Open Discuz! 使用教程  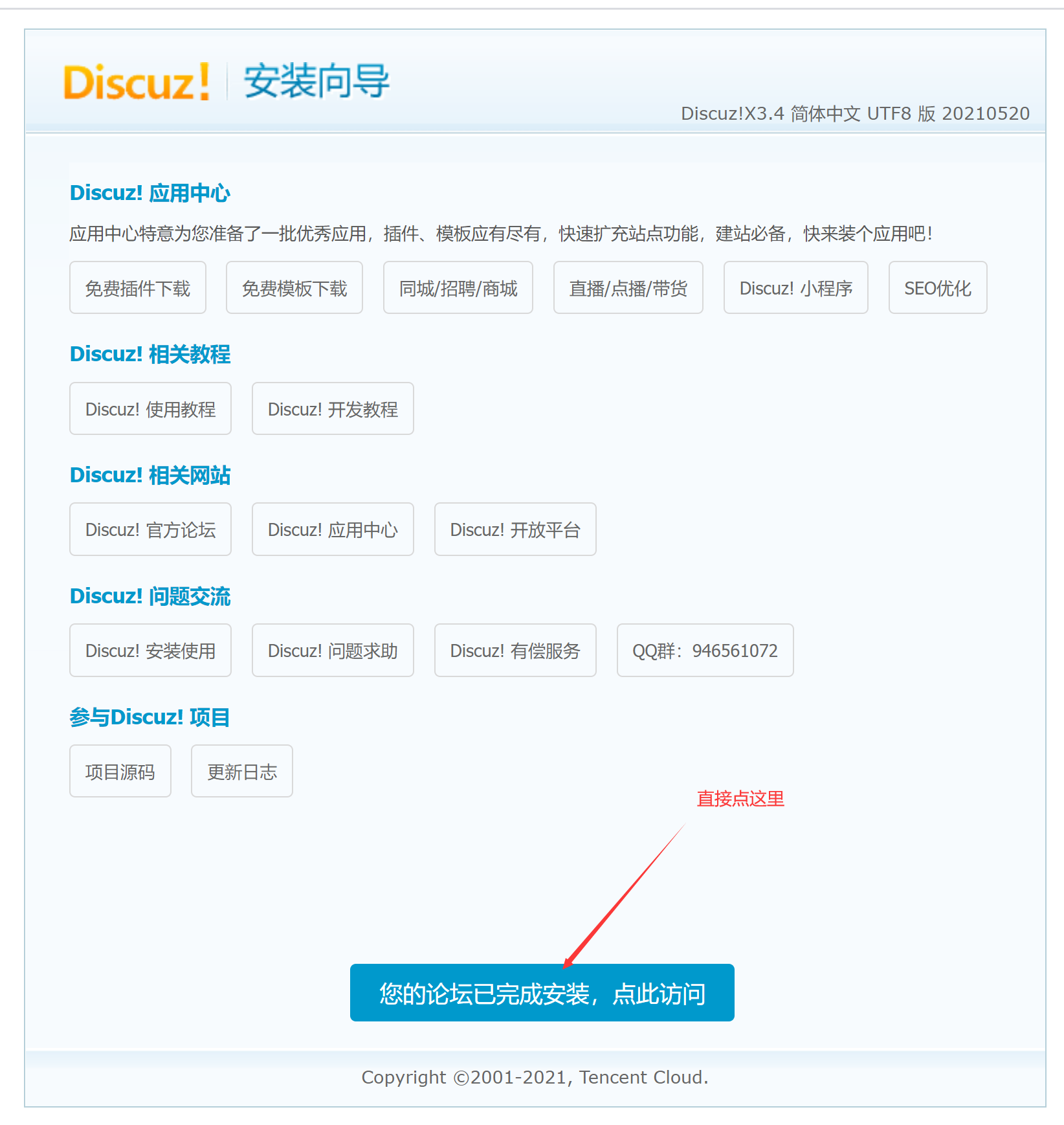(x=151, y=408)
